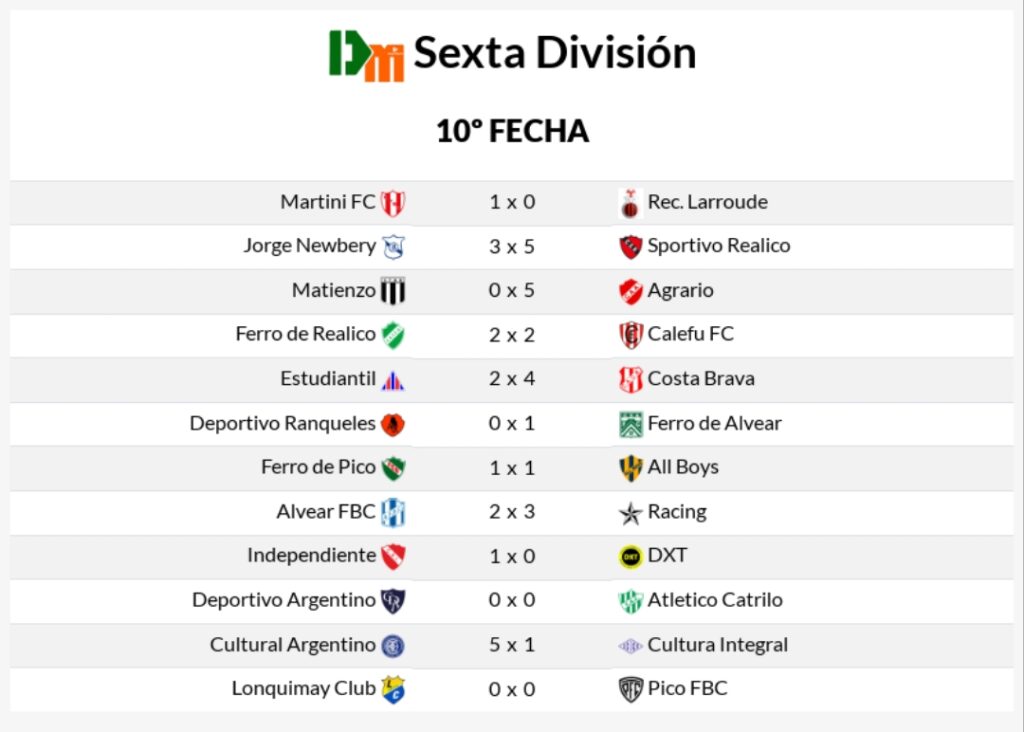Click the Martini FC red-striped crest
The image size is (1024, 732).
tap(393, 203)
